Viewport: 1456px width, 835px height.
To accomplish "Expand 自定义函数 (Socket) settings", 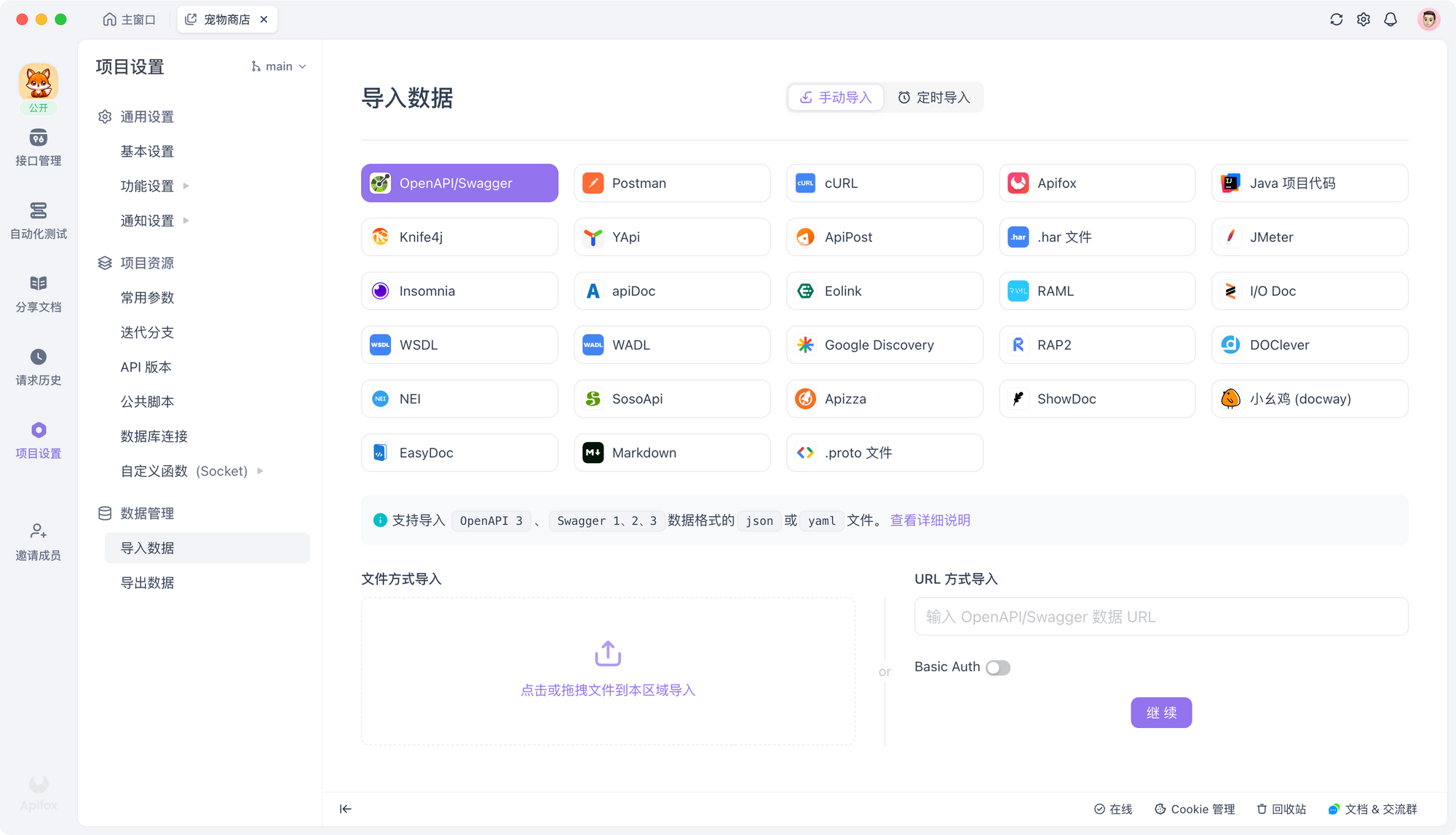I will [186, 471].
